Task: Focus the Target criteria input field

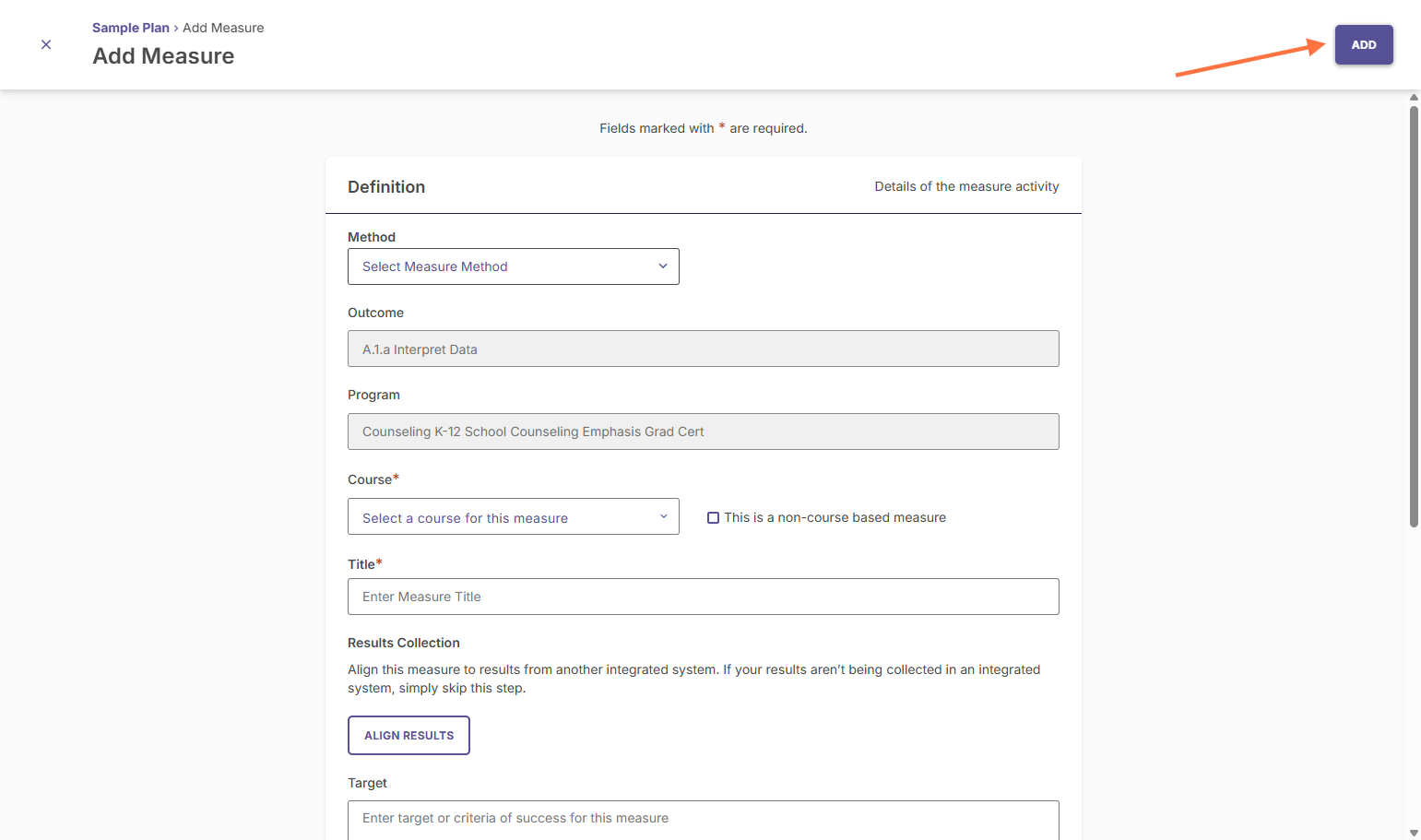Action: tap(704, 819)
